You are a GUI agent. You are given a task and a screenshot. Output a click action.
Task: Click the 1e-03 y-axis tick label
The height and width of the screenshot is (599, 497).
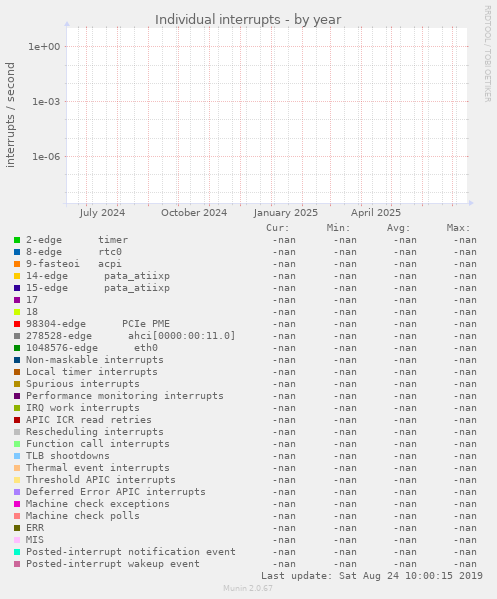[46, 102]
